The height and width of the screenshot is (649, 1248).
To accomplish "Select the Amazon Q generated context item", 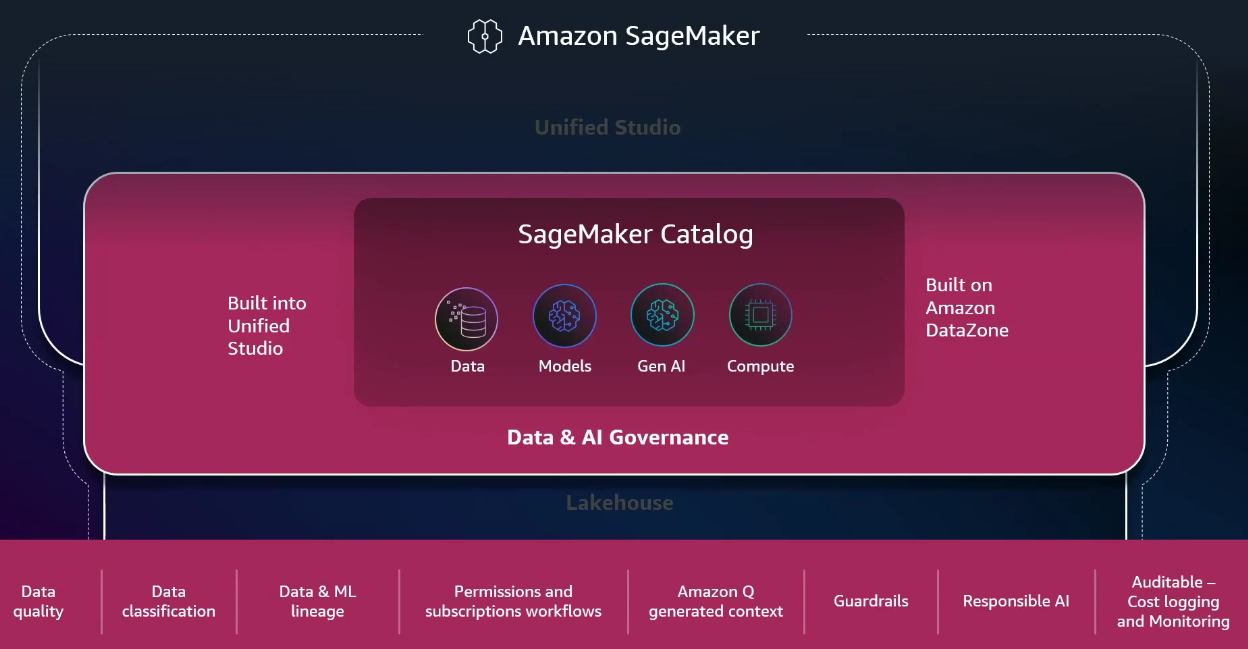I will pos(715,601).
